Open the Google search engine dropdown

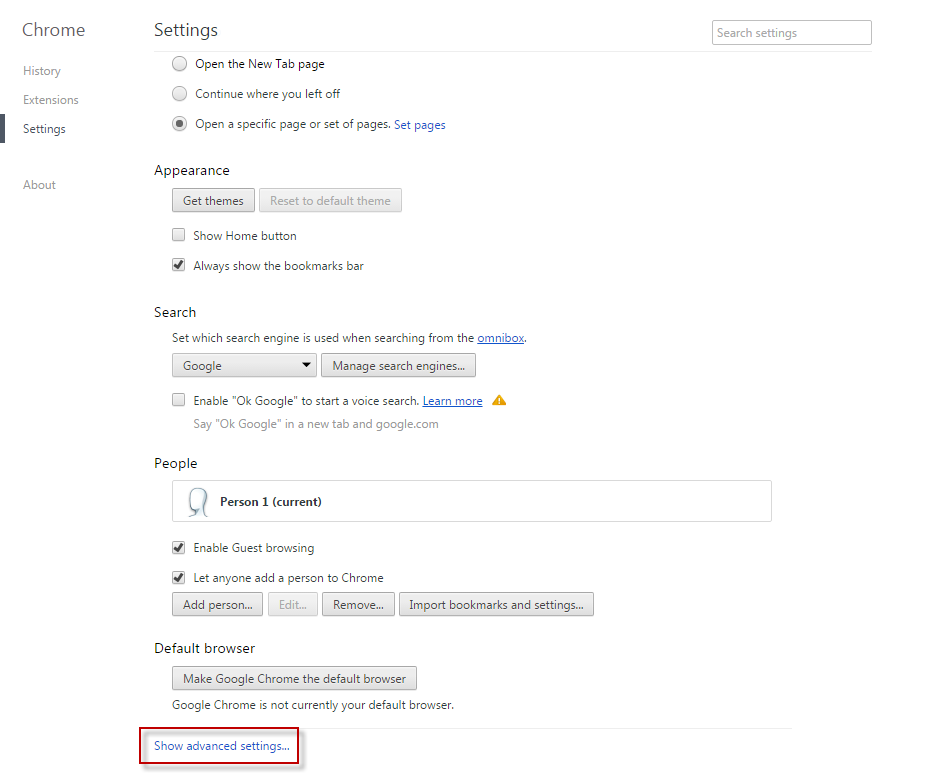point(244,365)
